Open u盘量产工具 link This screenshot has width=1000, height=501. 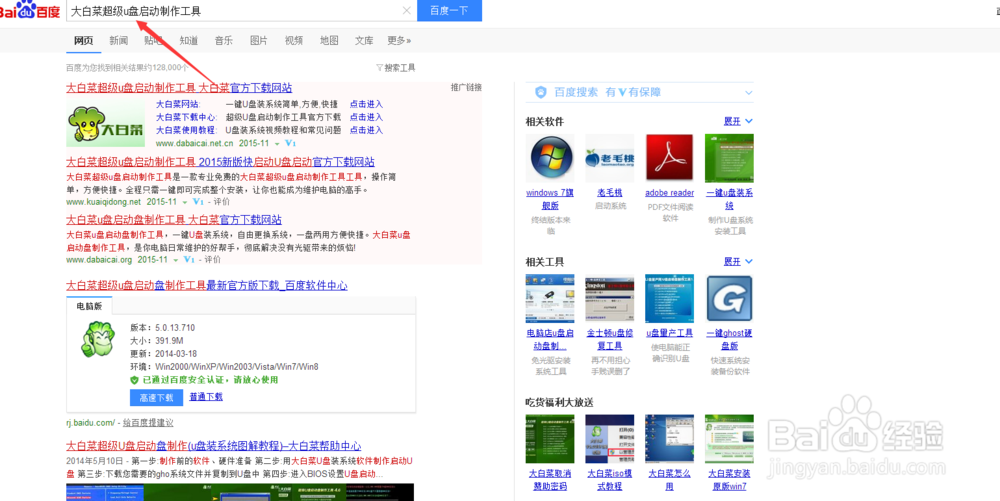point(670,333)
